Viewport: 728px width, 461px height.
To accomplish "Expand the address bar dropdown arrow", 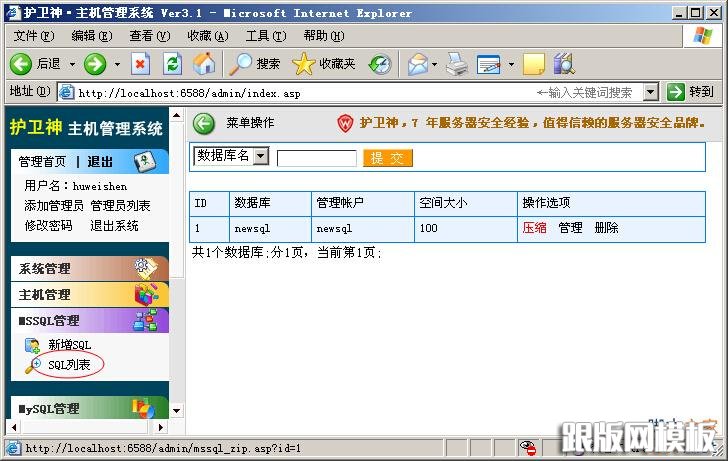I will point(651,92).
